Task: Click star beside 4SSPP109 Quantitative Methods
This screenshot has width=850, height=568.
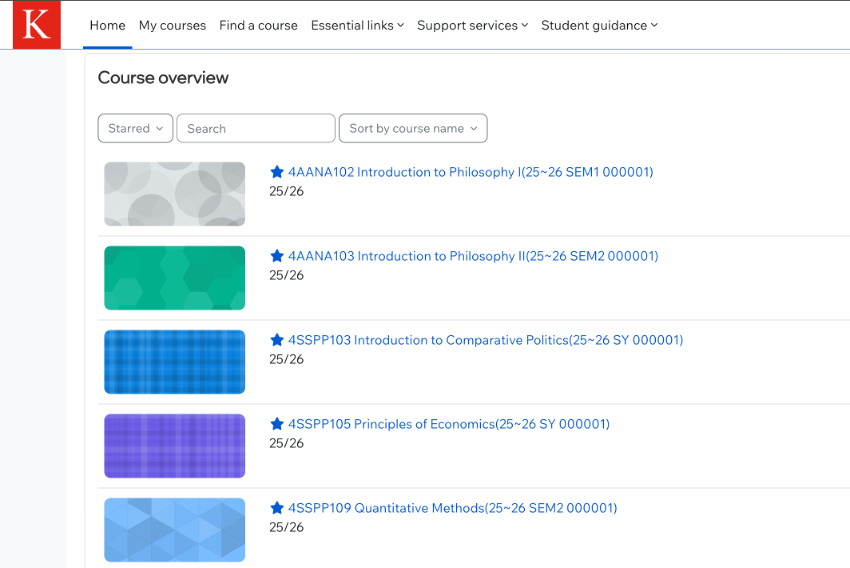Action: click(x=277, y=508)
